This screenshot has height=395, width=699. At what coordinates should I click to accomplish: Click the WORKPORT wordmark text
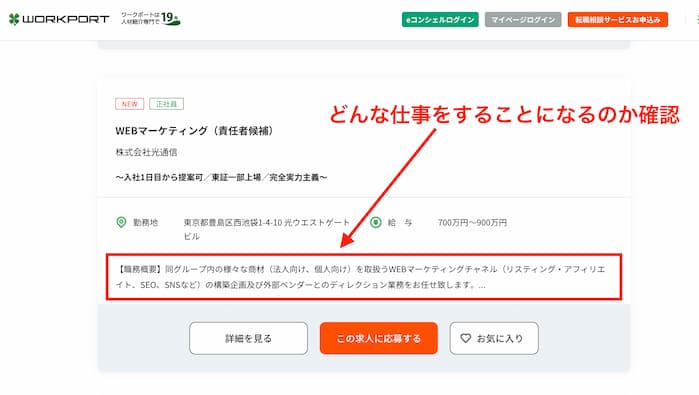(66, 19)
